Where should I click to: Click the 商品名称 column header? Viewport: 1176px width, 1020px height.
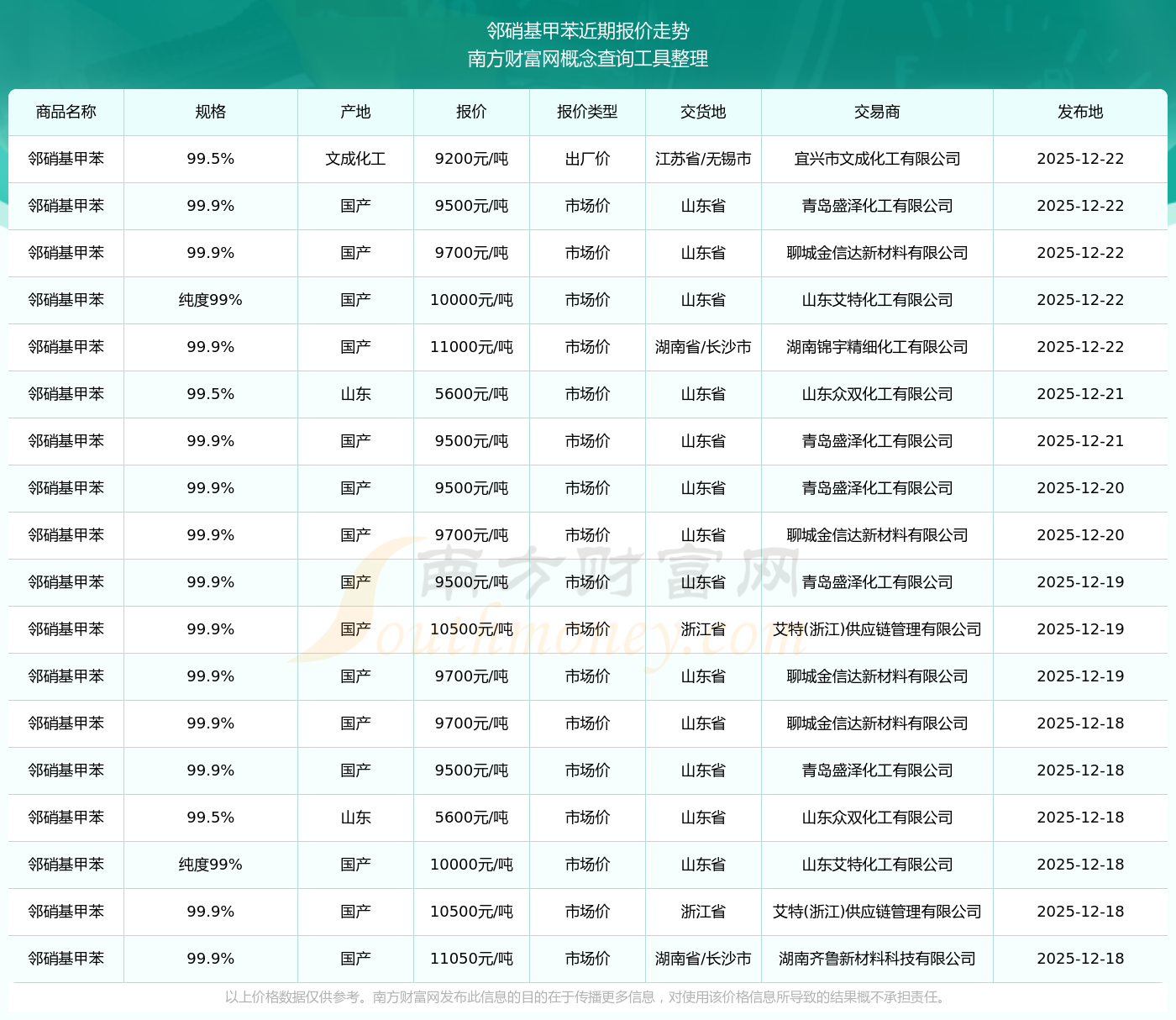(66, 112)
